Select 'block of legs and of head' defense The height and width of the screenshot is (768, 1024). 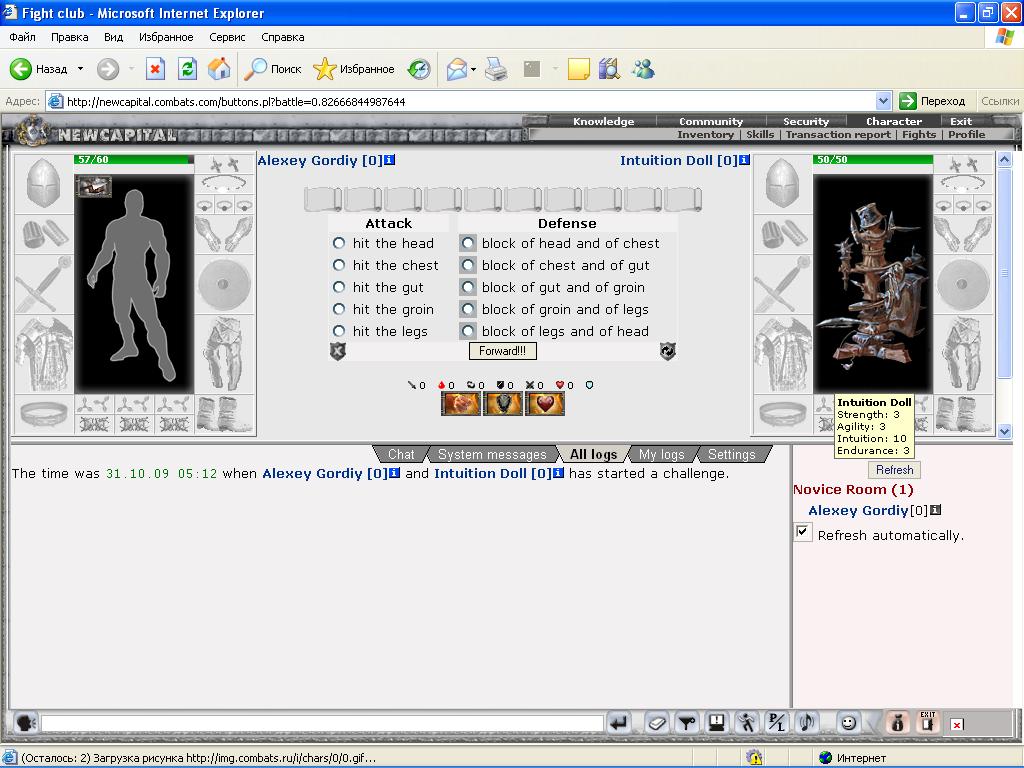click(468, 331)
